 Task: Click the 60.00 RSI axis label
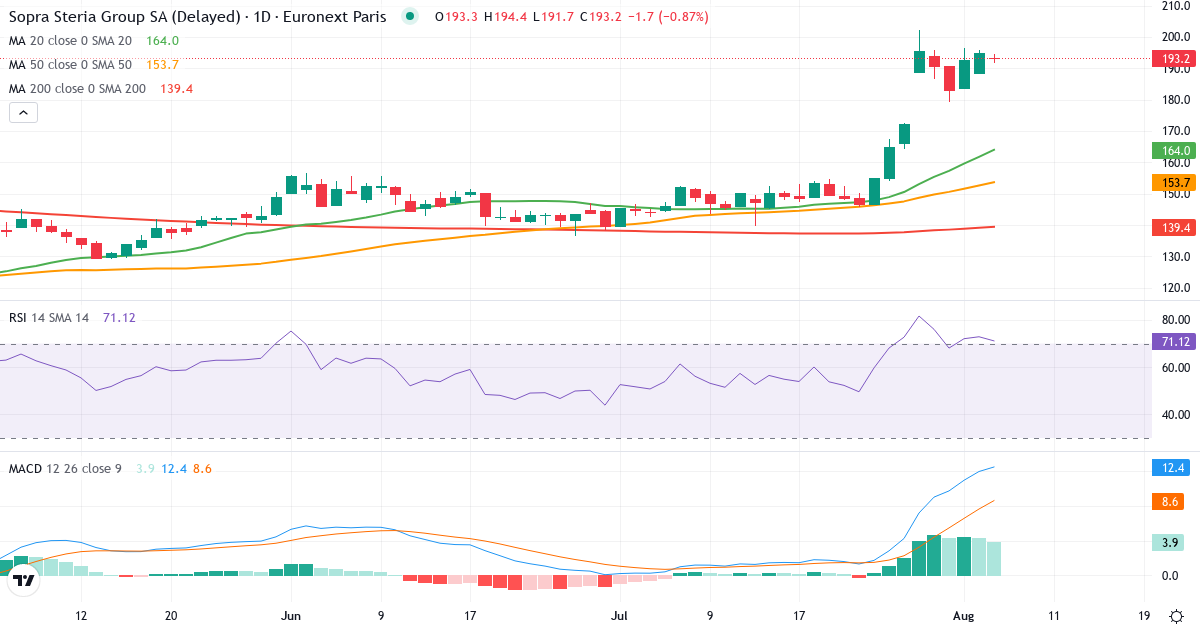[1174, 368]
